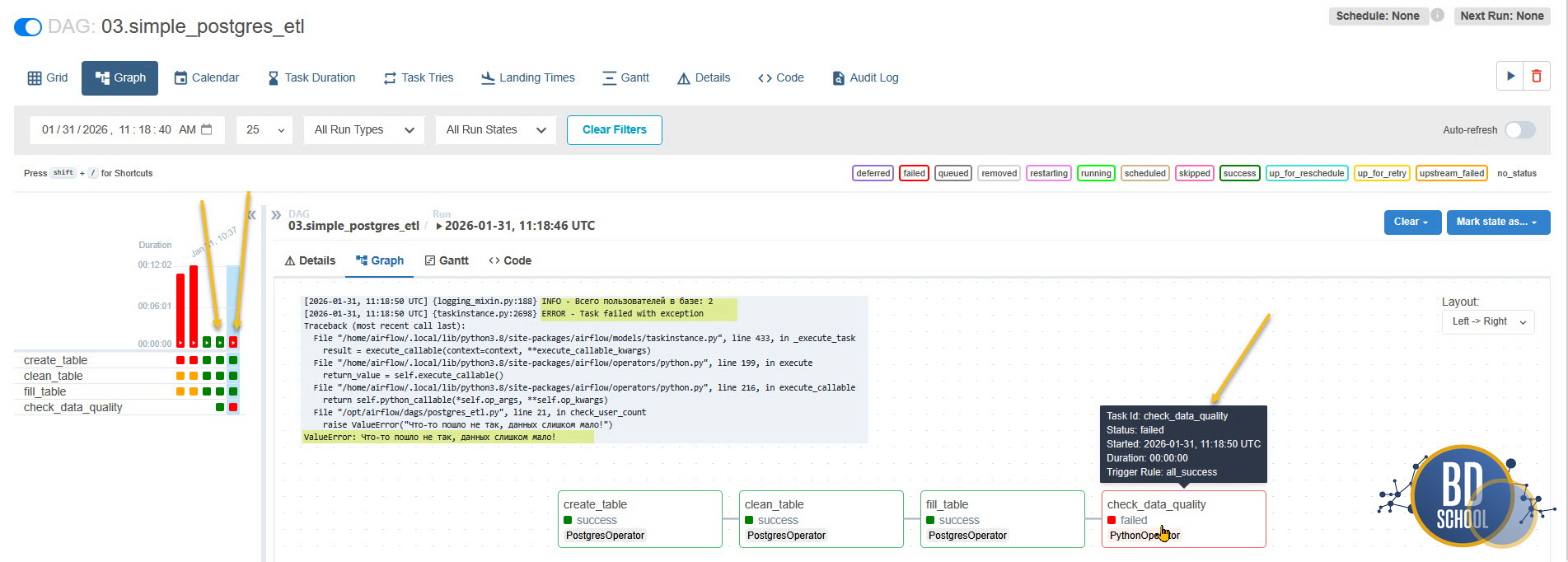Open the All Run Types dropdown
The width and height of the screenshot is (1568, 562).
coord(364,129)
